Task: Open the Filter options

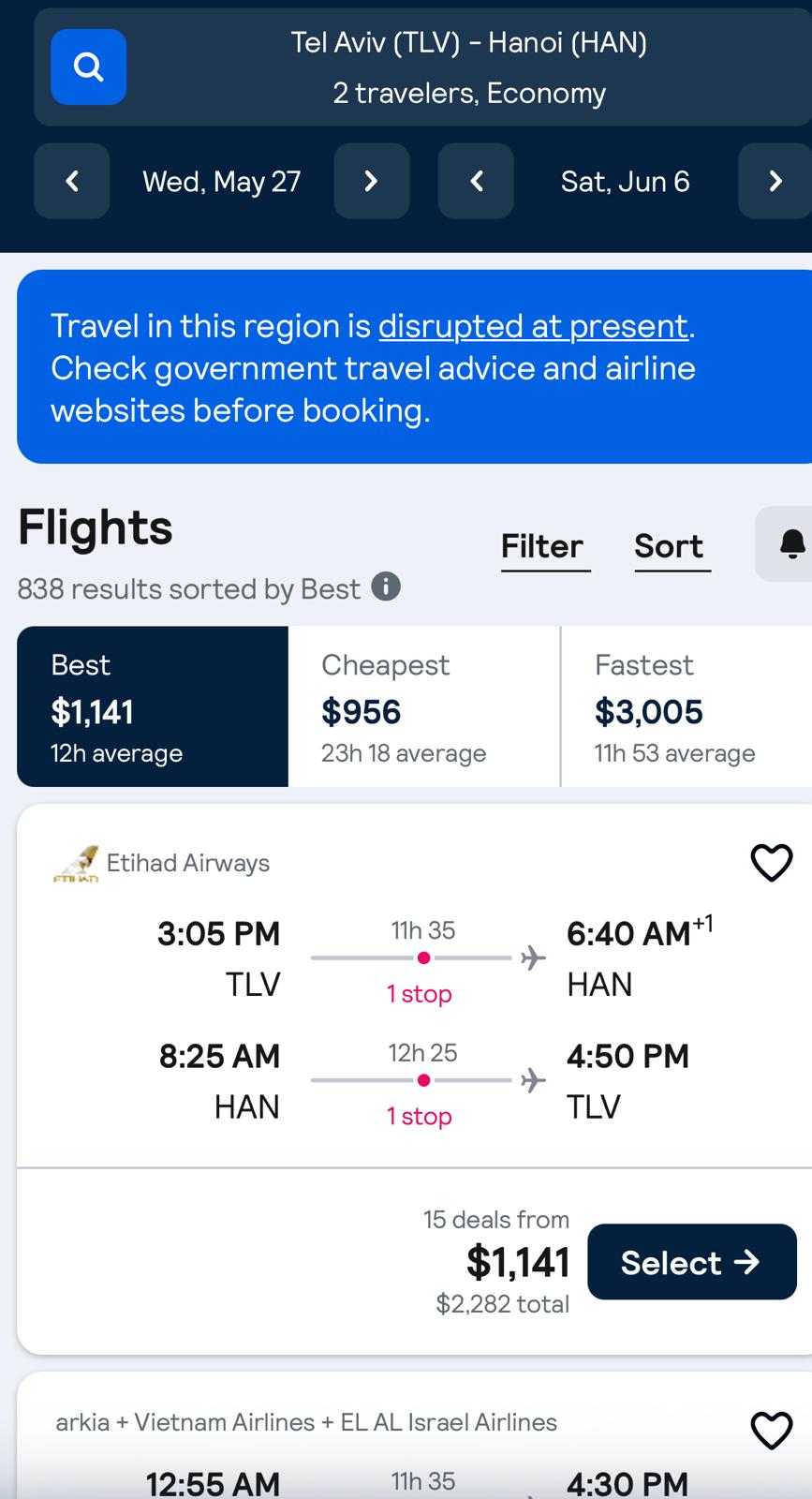Action: tap(542, 546)
